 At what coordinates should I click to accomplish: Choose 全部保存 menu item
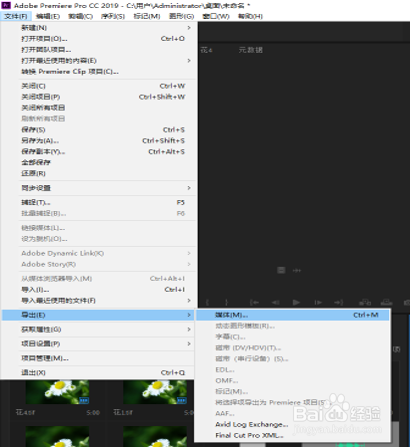coord(98,162)
